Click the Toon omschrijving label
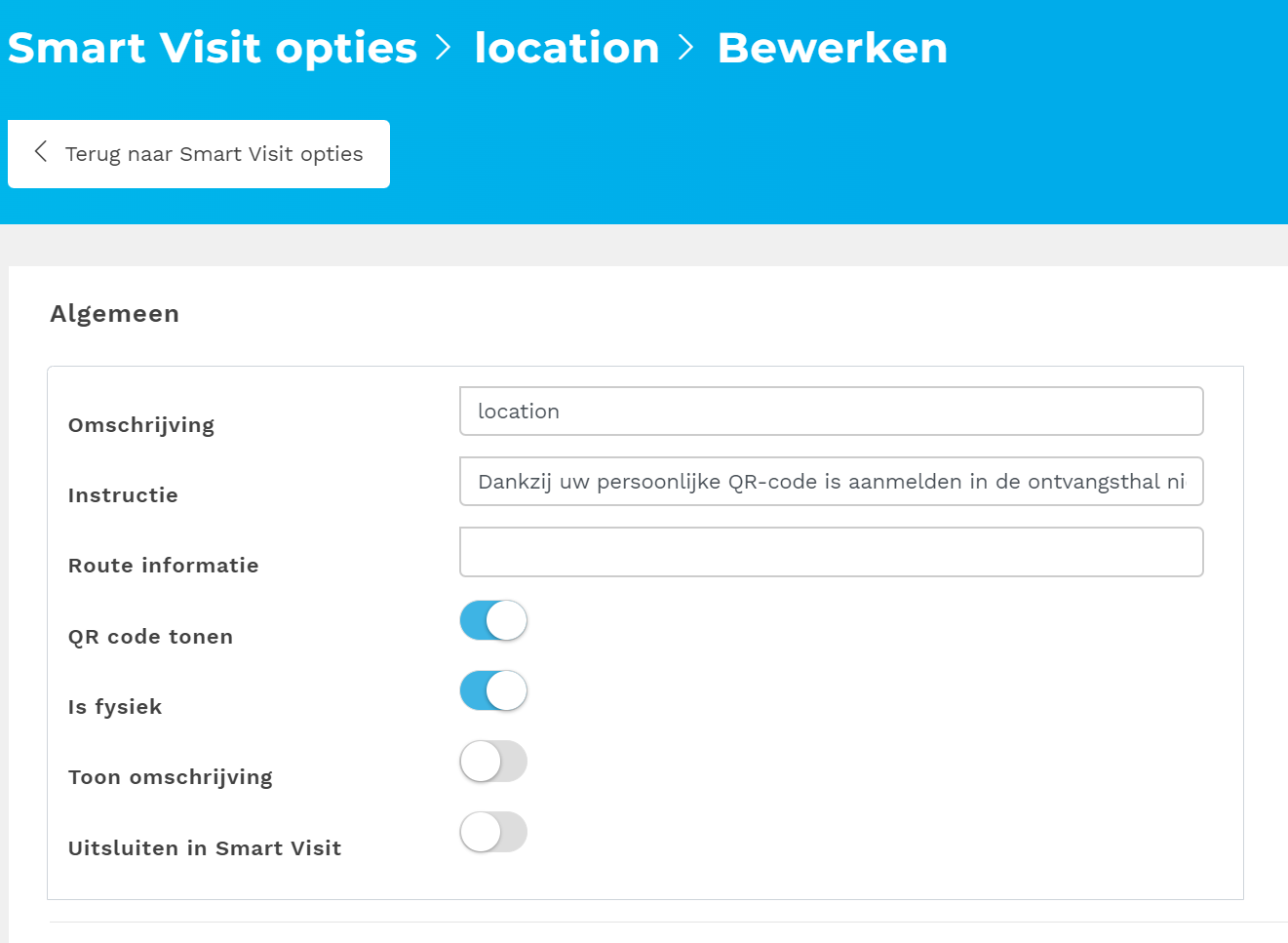1288x943 pixels. click(171, 777)
